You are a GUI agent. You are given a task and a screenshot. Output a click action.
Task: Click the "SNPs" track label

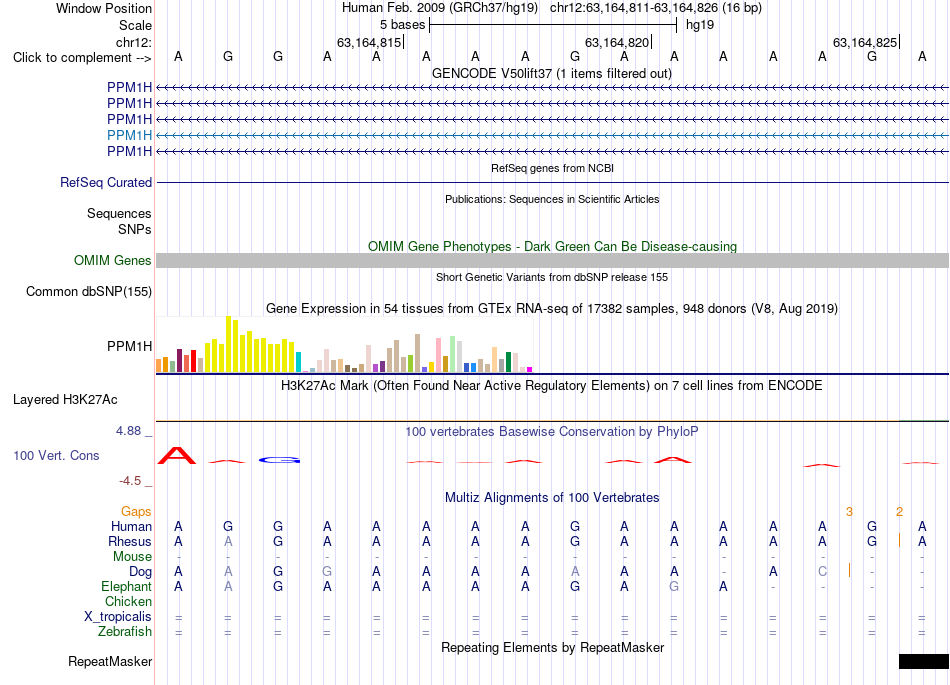coord(135,229)
